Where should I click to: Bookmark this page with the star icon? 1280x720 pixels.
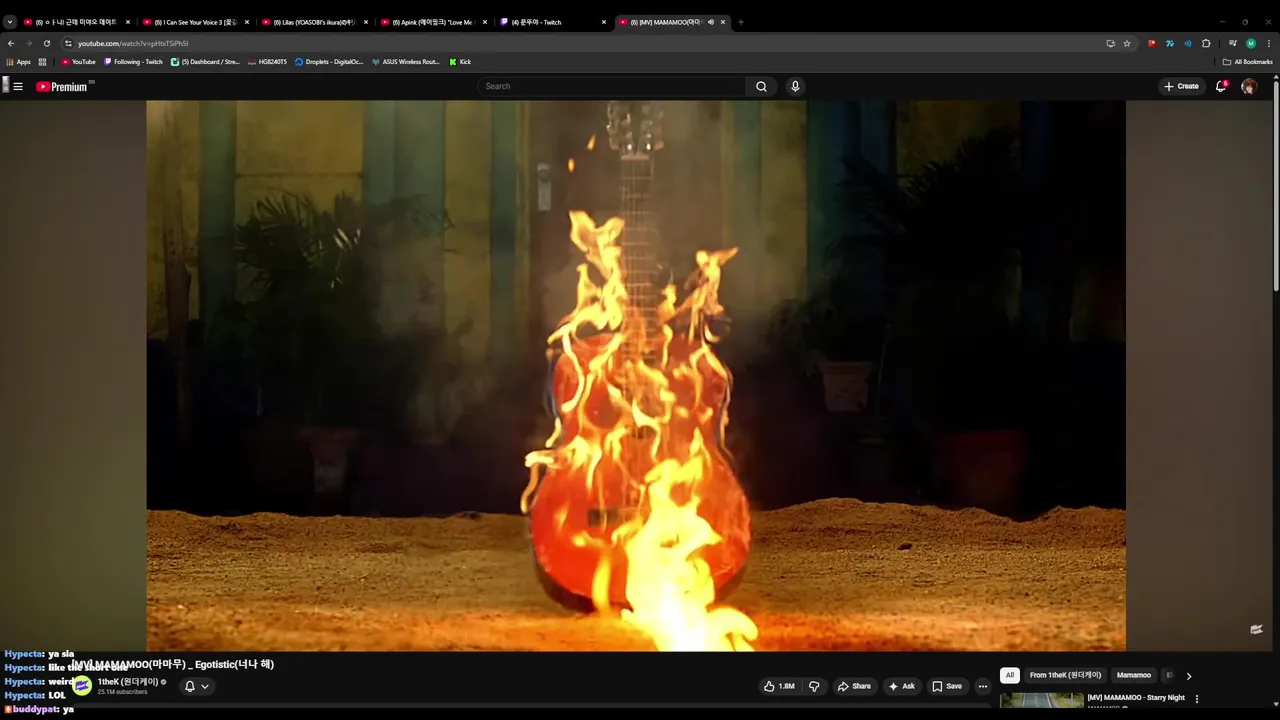click(x=1127, y=43)
